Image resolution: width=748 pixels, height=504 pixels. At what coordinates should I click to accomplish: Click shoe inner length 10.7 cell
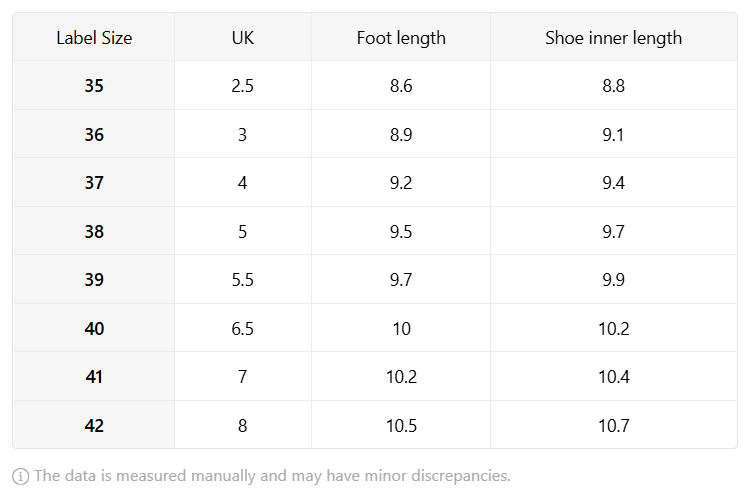(x=613, y=425)
